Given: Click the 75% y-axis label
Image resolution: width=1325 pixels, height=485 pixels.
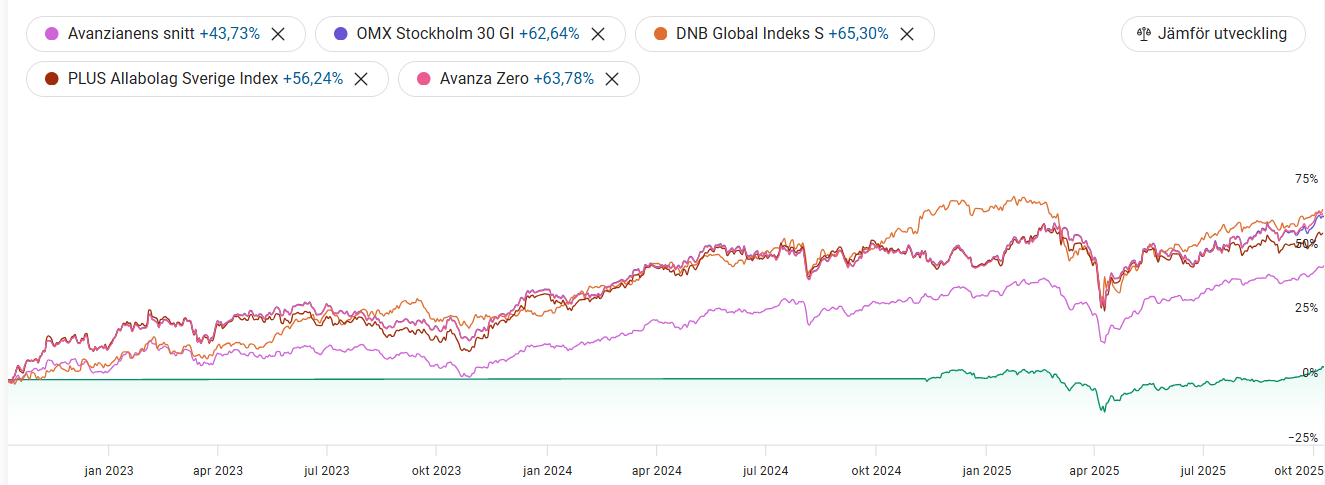Looking at the screenshot, I should click(1306, 179).
